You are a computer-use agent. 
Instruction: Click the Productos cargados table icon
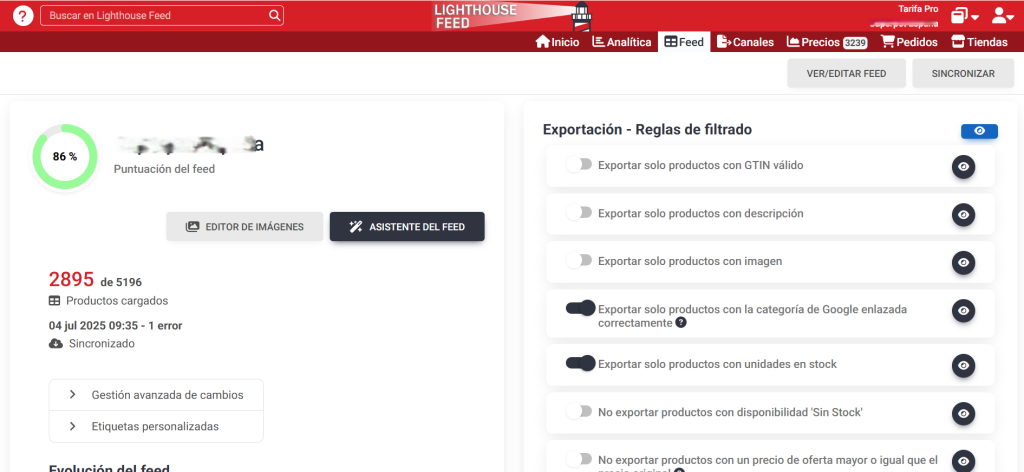coord(55,301)
